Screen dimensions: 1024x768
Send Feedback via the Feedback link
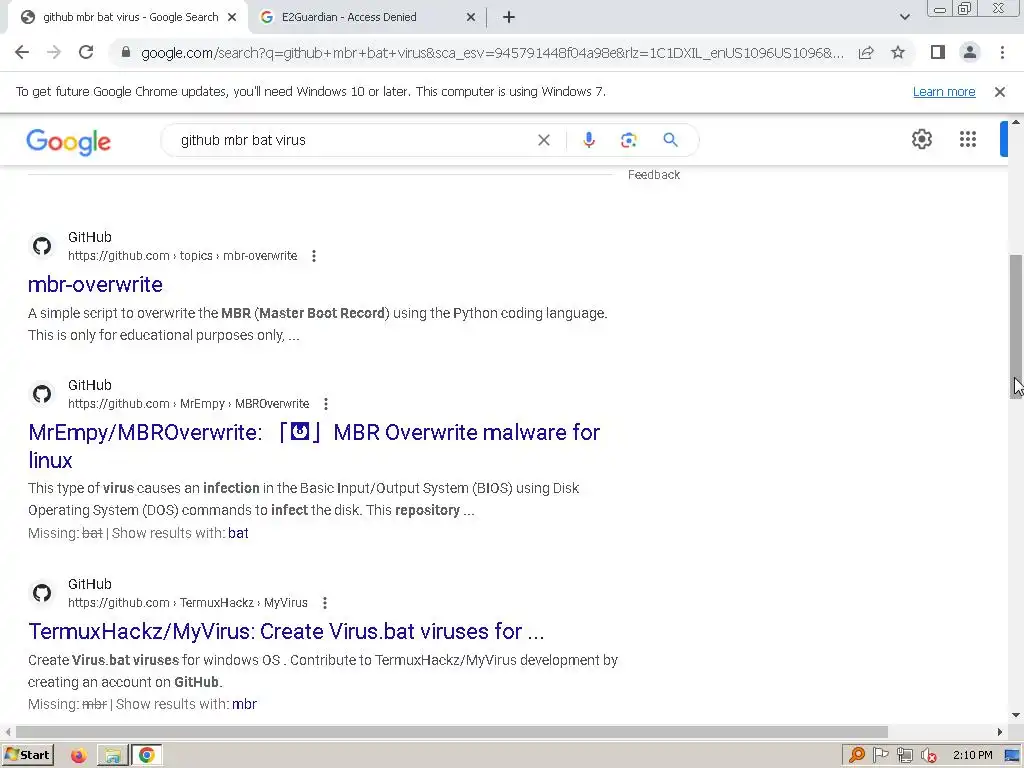pyautogui.click(x=654, y=175)
